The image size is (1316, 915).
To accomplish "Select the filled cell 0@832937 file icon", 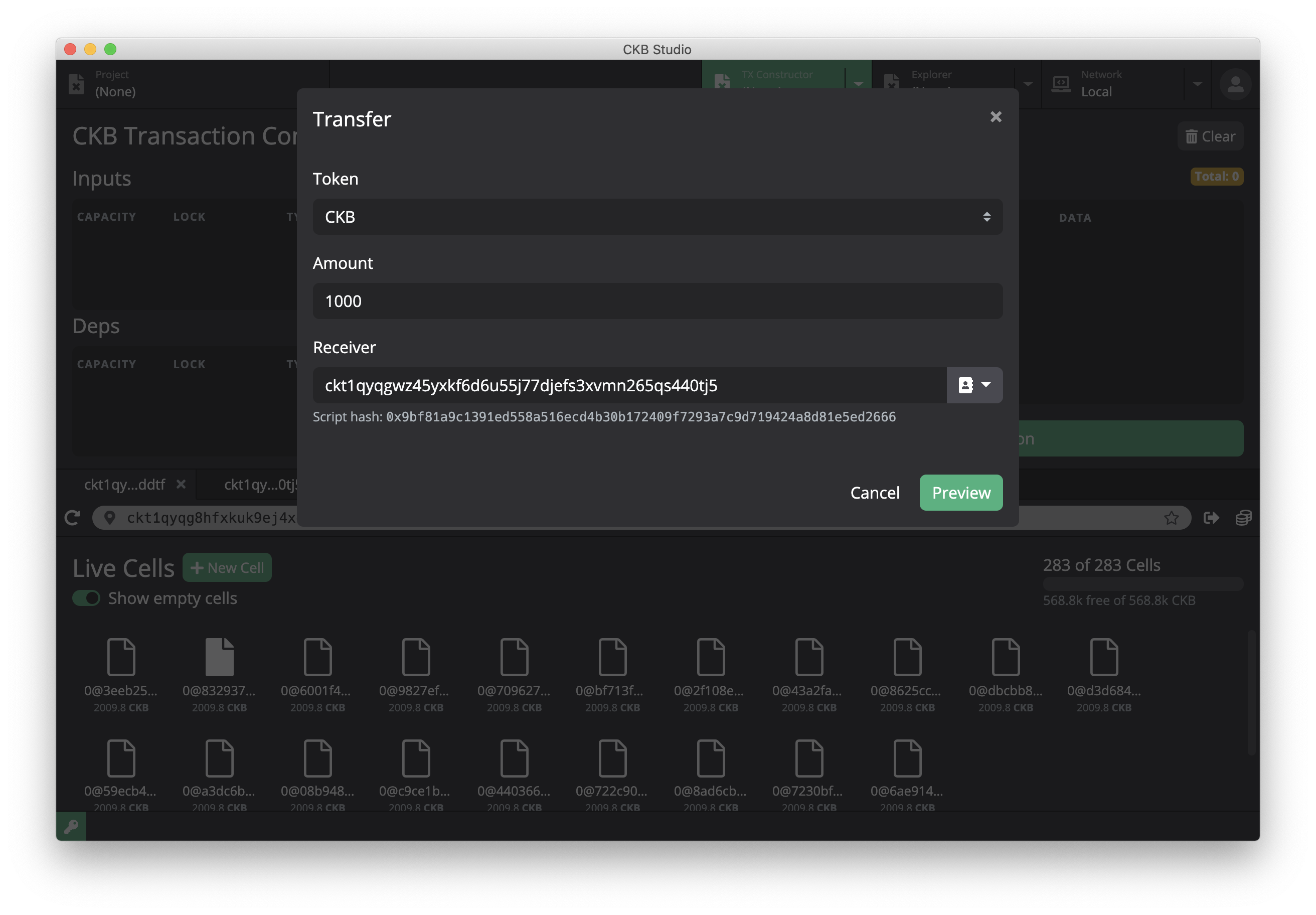I will pyautogui.click(x=219, y=657).
